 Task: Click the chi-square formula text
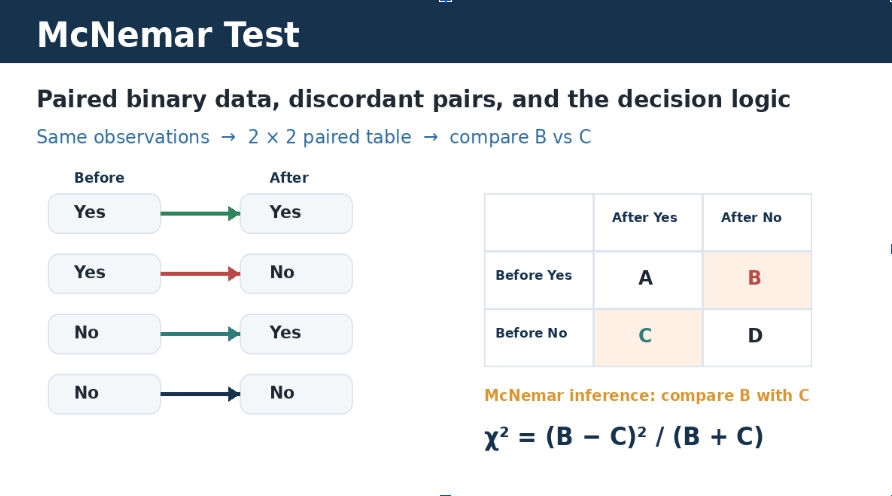coord(623,438)
